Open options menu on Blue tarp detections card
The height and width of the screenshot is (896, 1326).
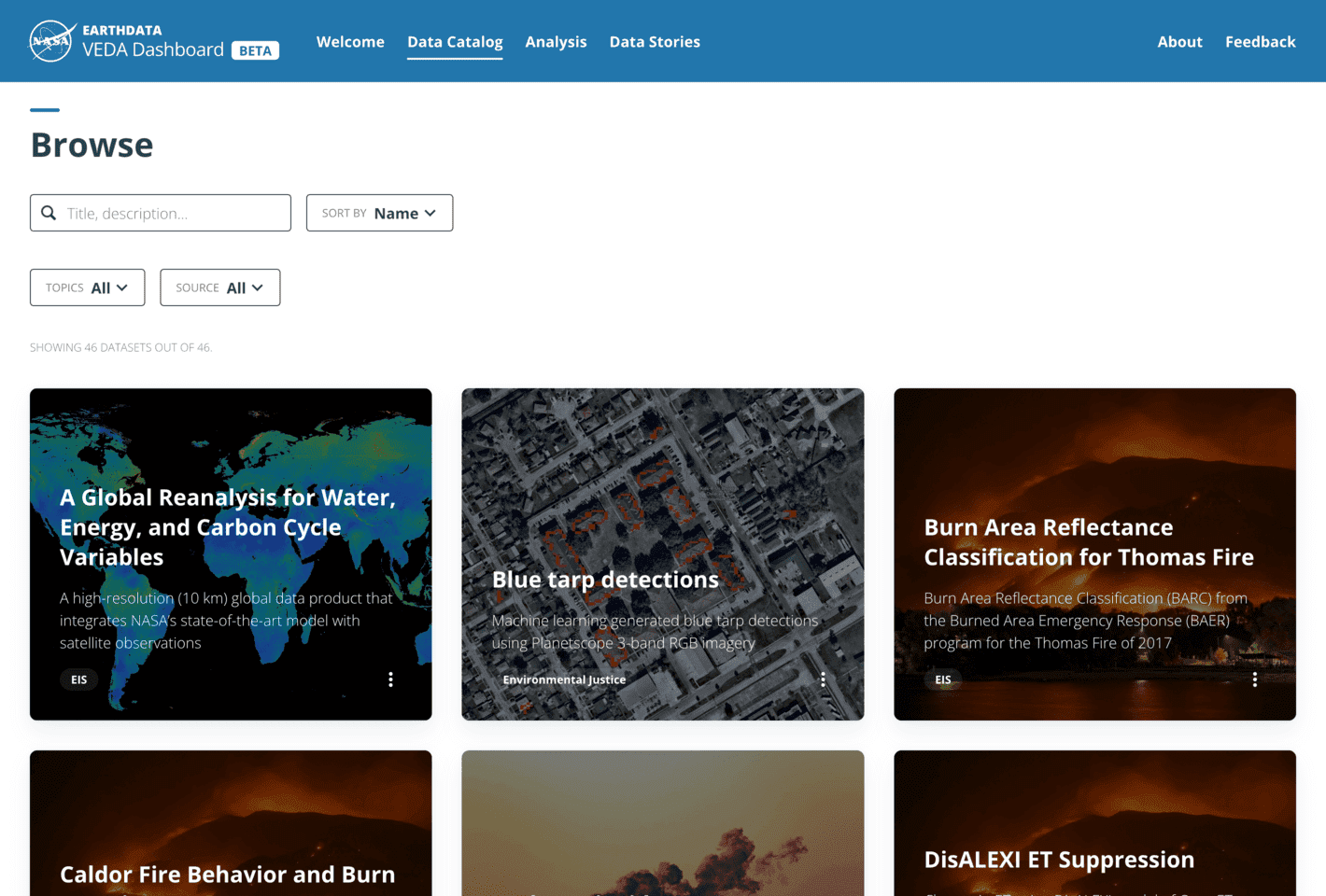[823, 679]
